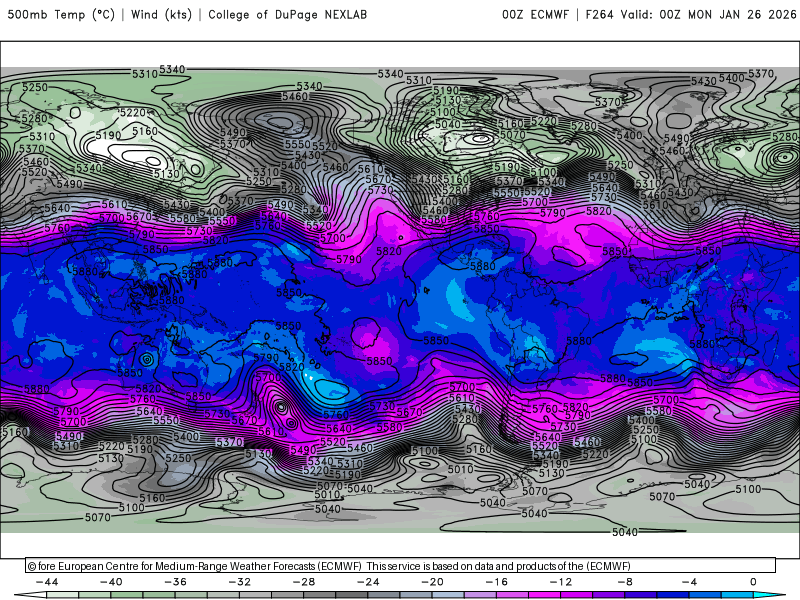The image size is (800, 600).
Task: Click the 0 value on the color scale
Action: [754, 582]
